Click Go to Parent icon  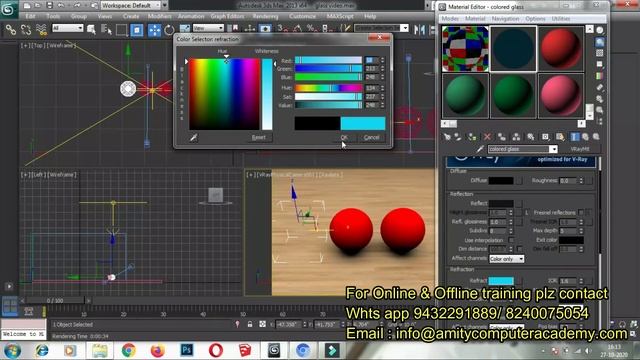(x=585, y=137)
